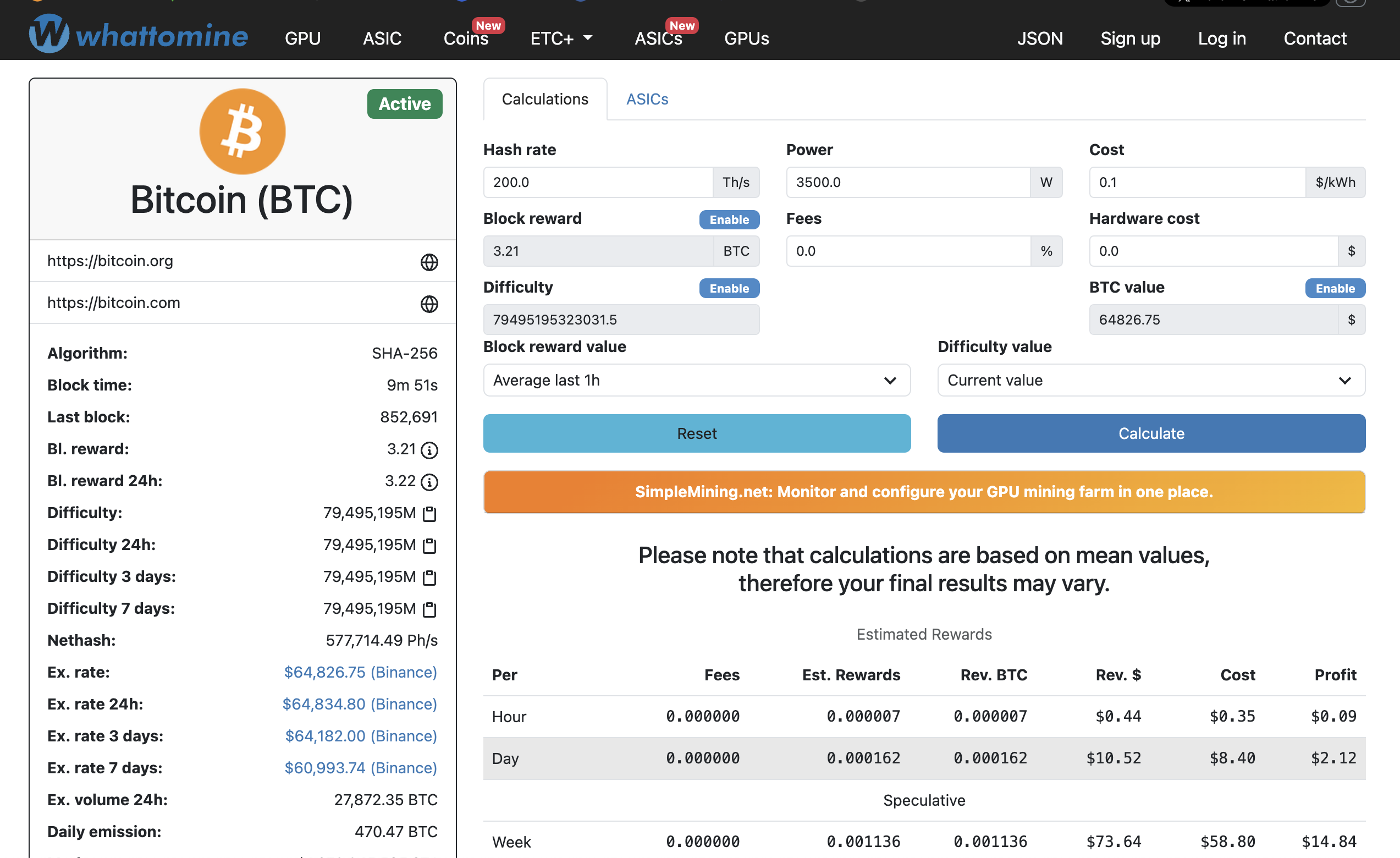This screenshot has height=858, width=1400.
Task: Open the GPU menu item
Action: 303,38
